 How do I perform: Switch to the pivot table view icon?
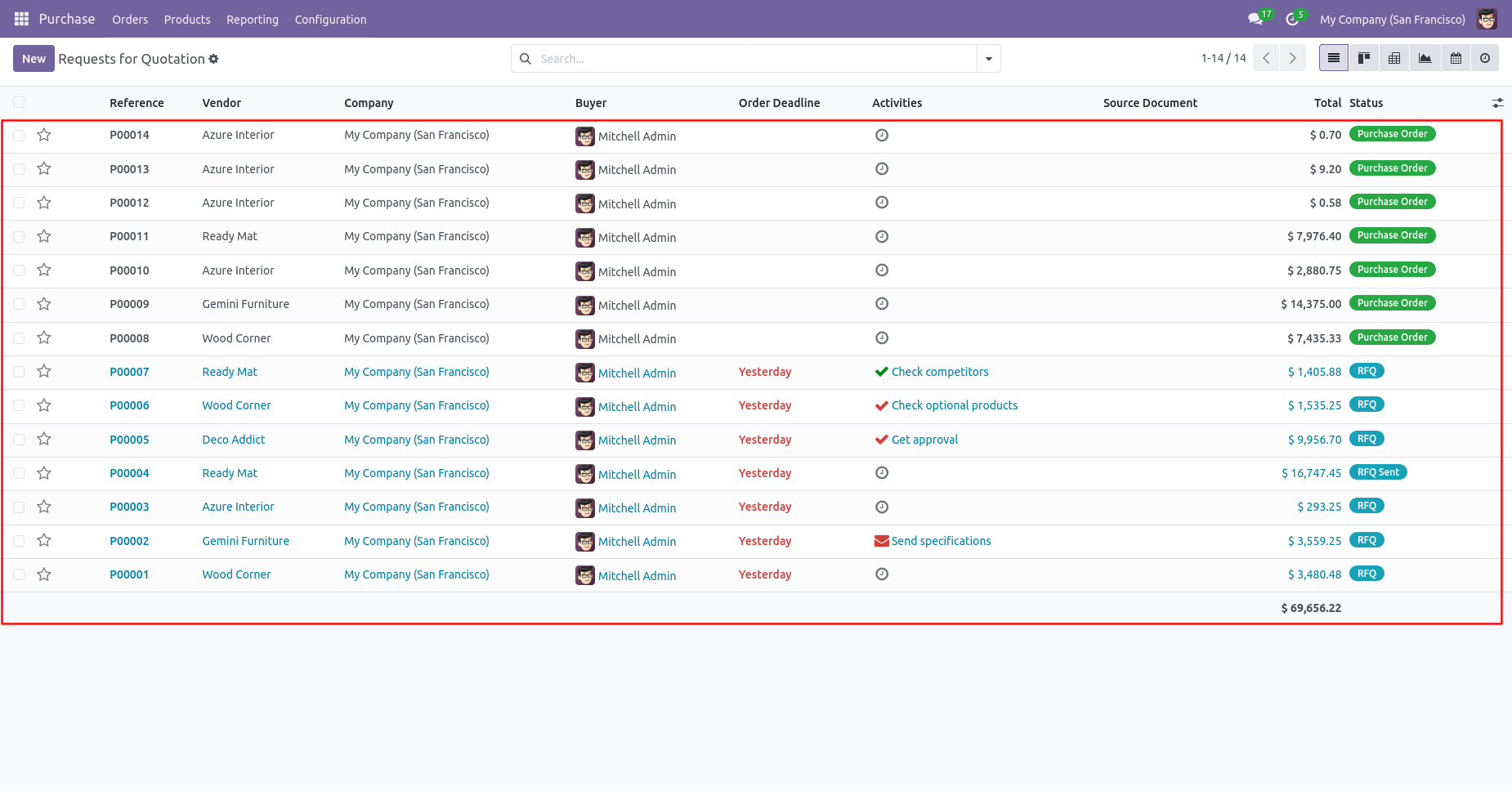[x=1394, y=58]
